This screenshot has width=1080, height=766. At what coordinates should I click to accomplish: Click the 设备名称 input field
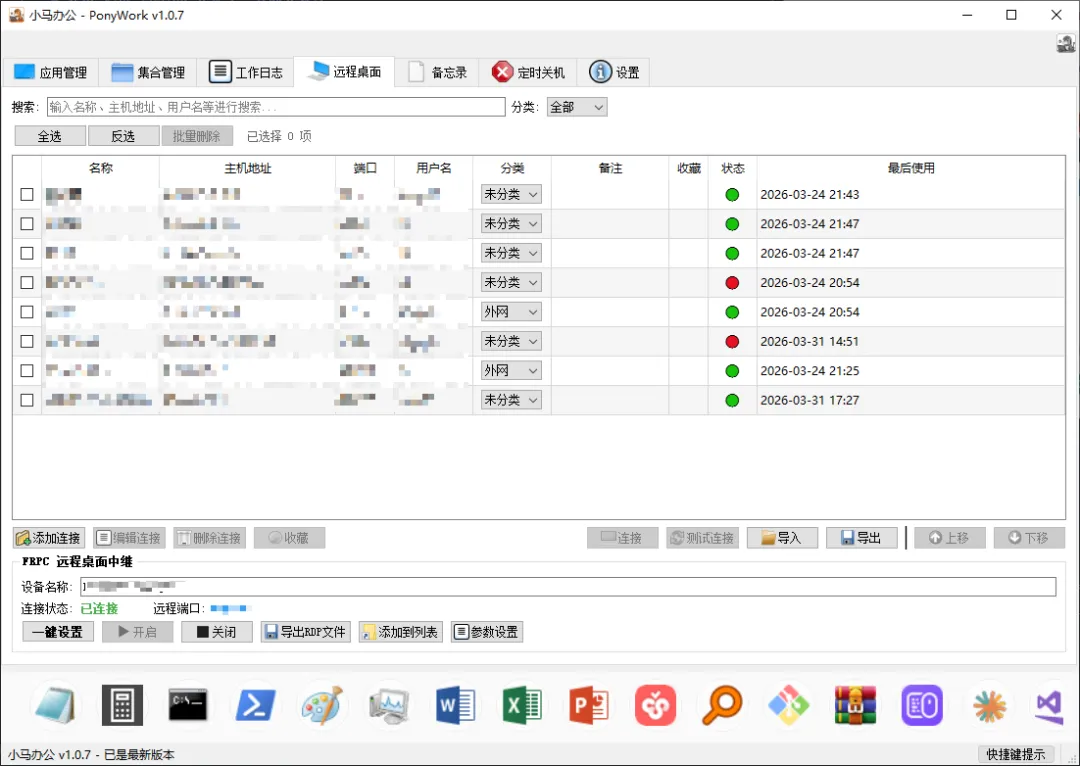tap(568, 587)
